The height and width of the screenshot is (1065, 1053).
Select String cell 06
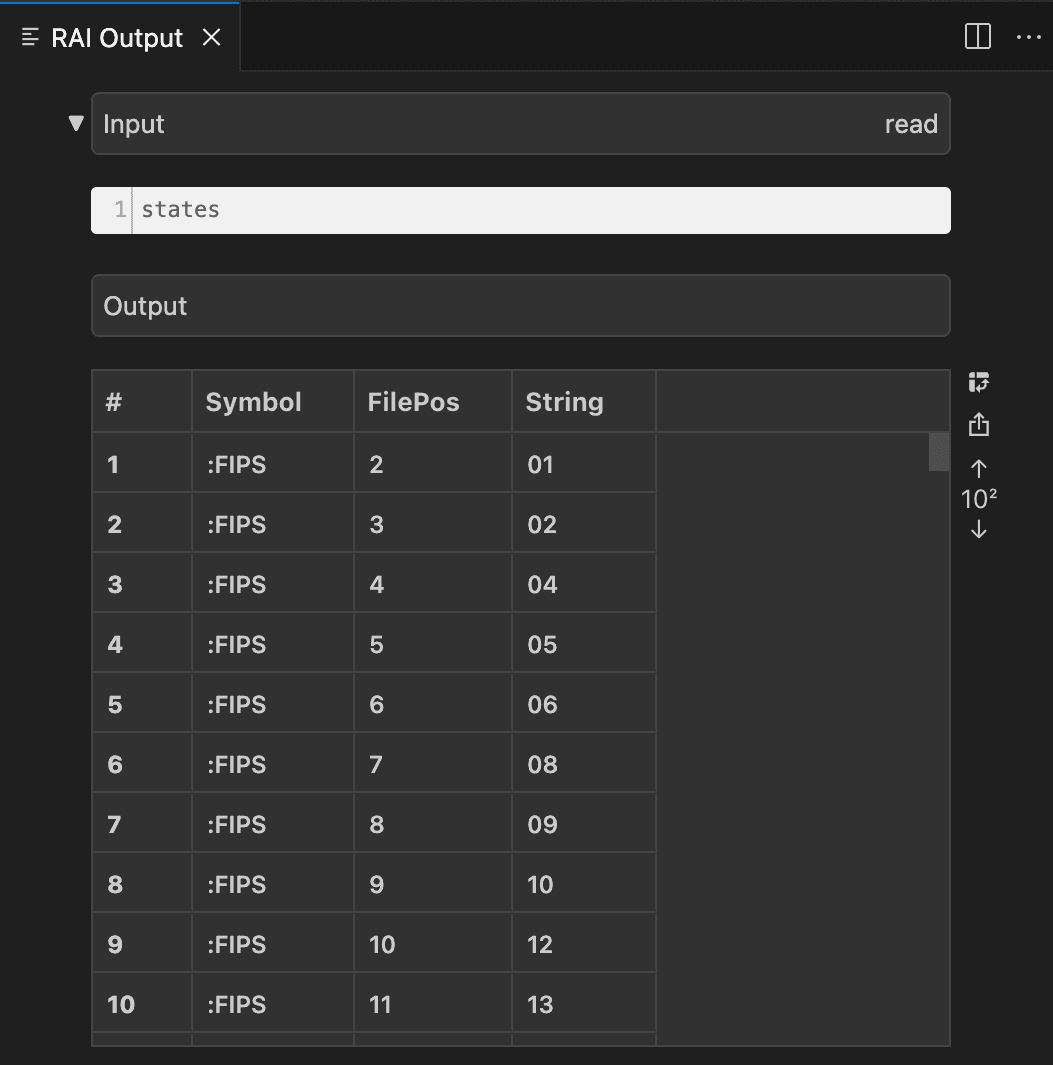[584, 704]
